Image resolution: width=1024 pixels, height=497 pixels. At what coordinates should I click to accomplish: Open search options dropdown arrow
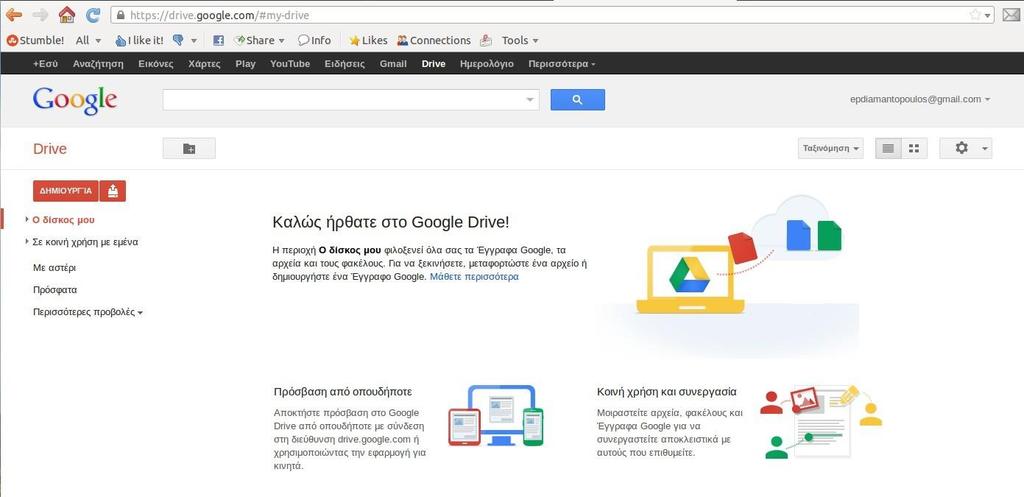(530, 100)
